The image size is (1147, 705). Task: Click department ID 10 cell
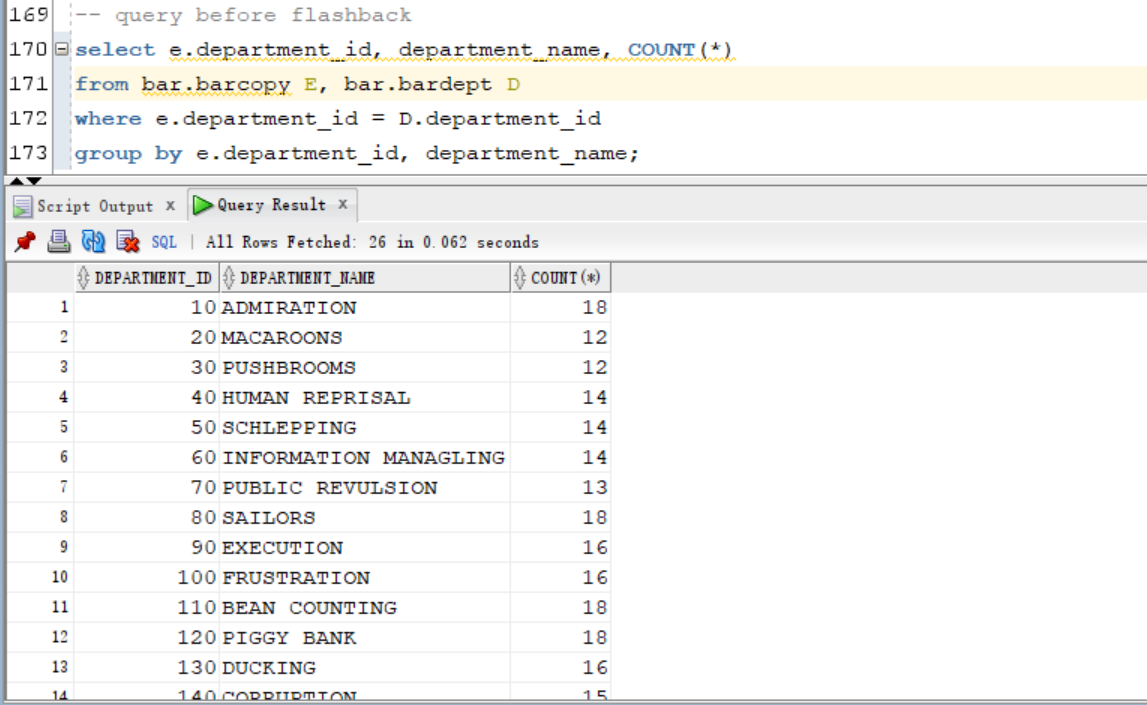[x=146, y=308]
